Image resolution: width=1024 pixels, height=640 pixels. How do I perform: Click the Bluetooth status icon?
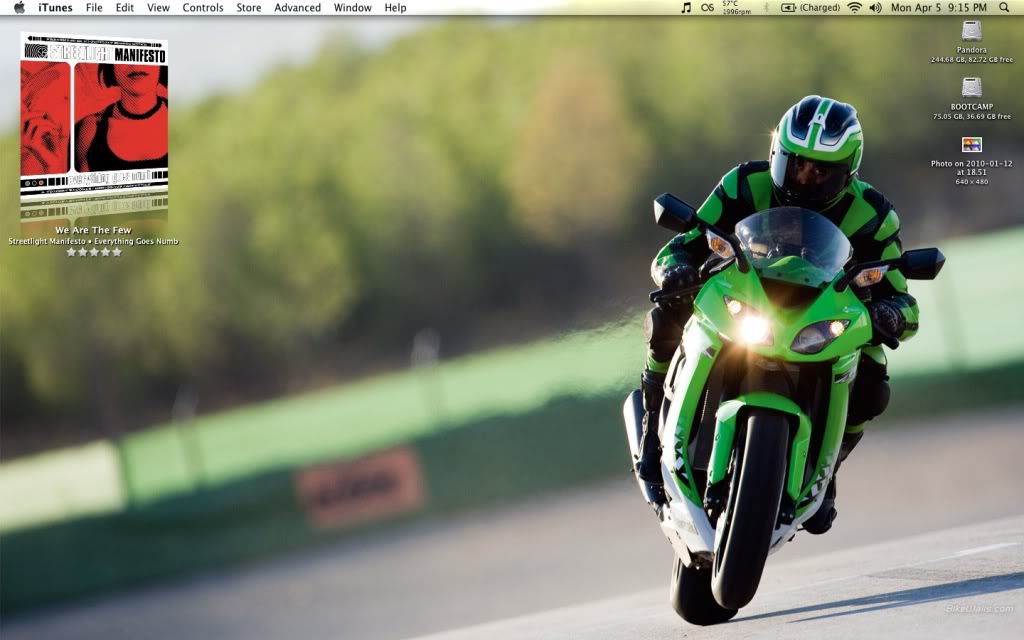tap(767, 8)
